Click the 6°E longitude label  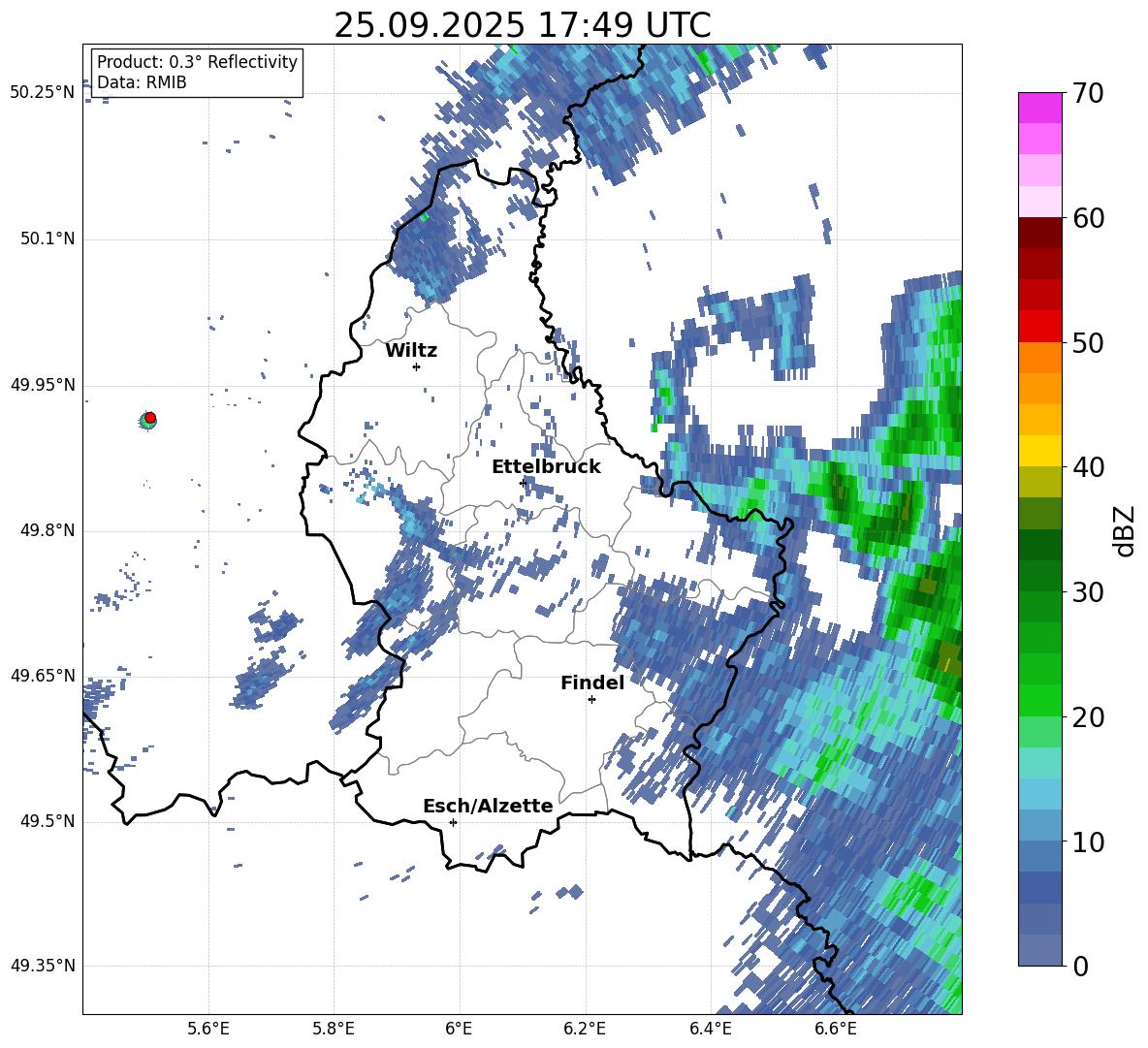point(459,1029)
